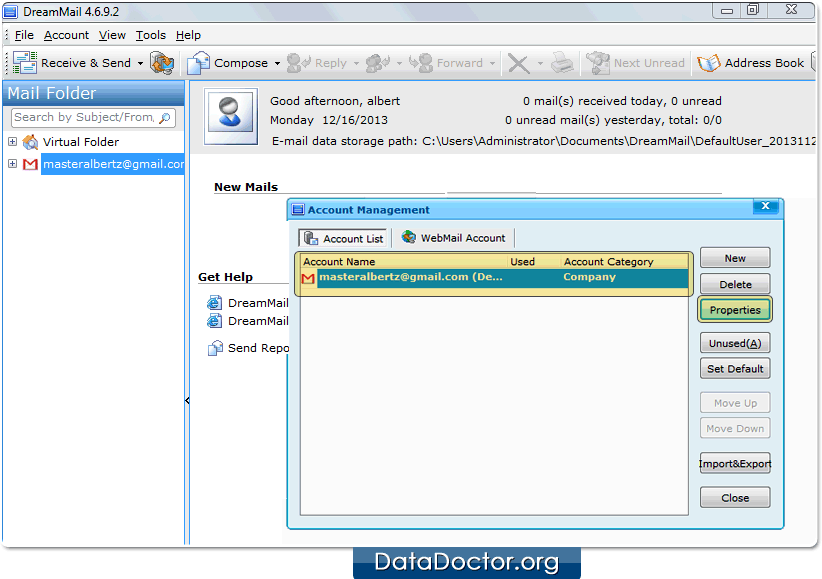The image size is (822, 579).
Task: Click the Gmail icon in account row
Action: tap(308, 278)
